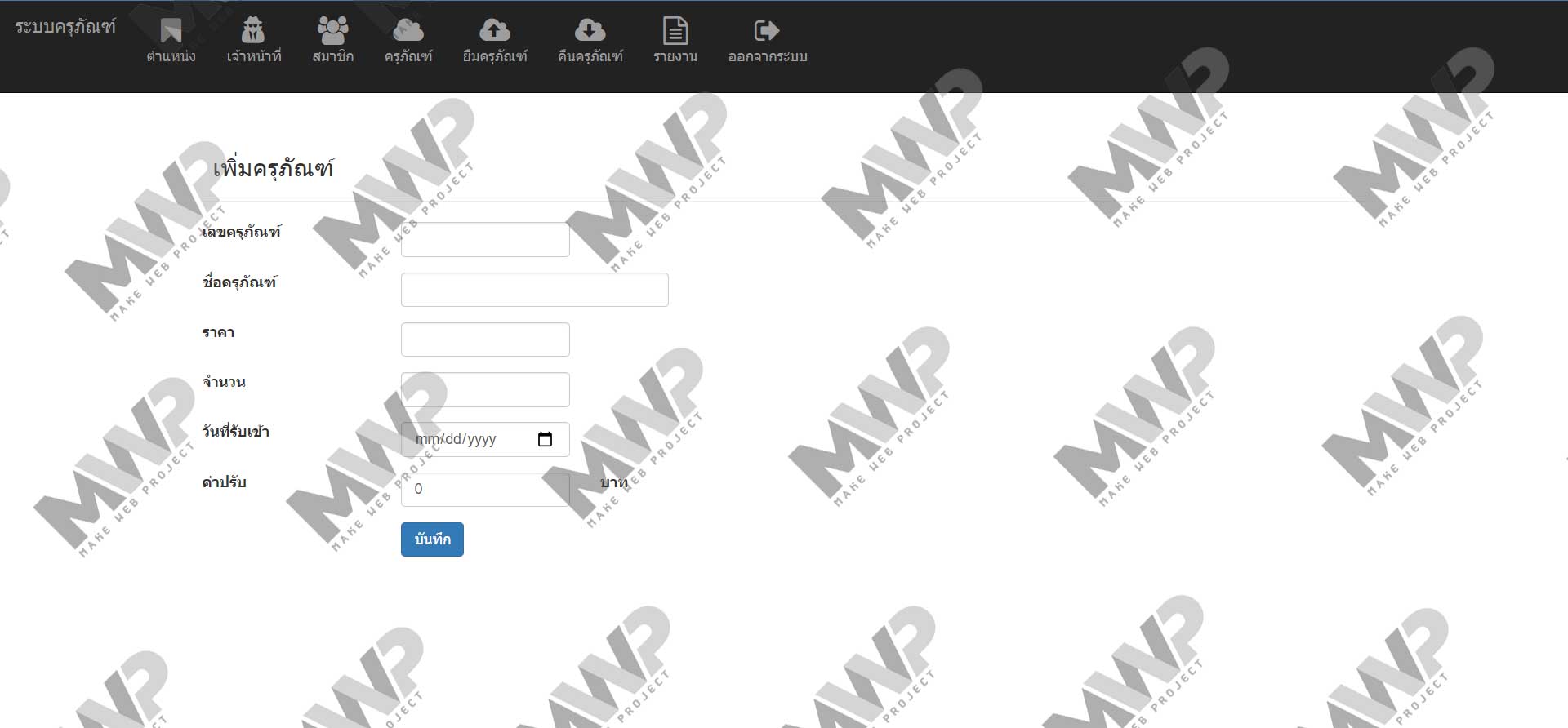Viewport: 1568px width, 728px height.
Task: Select the ยืมครุภัณฑ์ menu label
Action: pyautogui.click(x=495, y=56)
